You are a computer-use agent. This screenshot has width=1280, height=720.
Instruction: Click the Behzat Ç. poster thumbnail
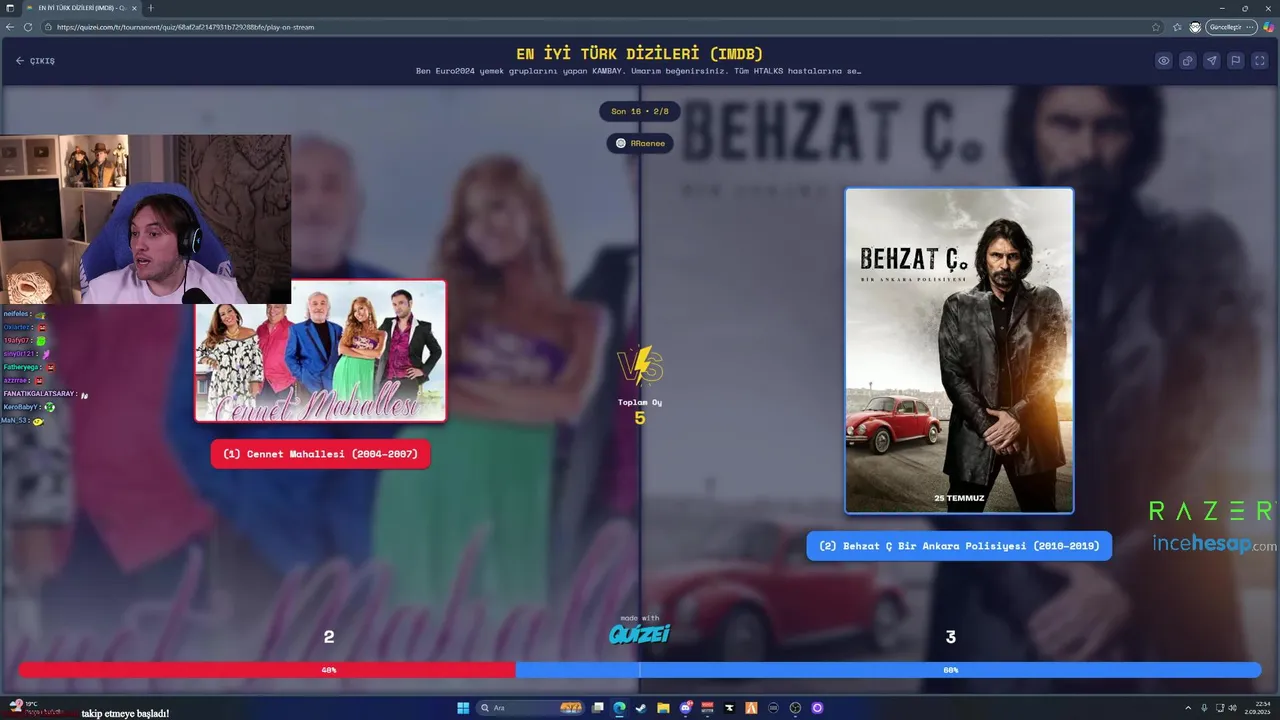pos(959,351)
